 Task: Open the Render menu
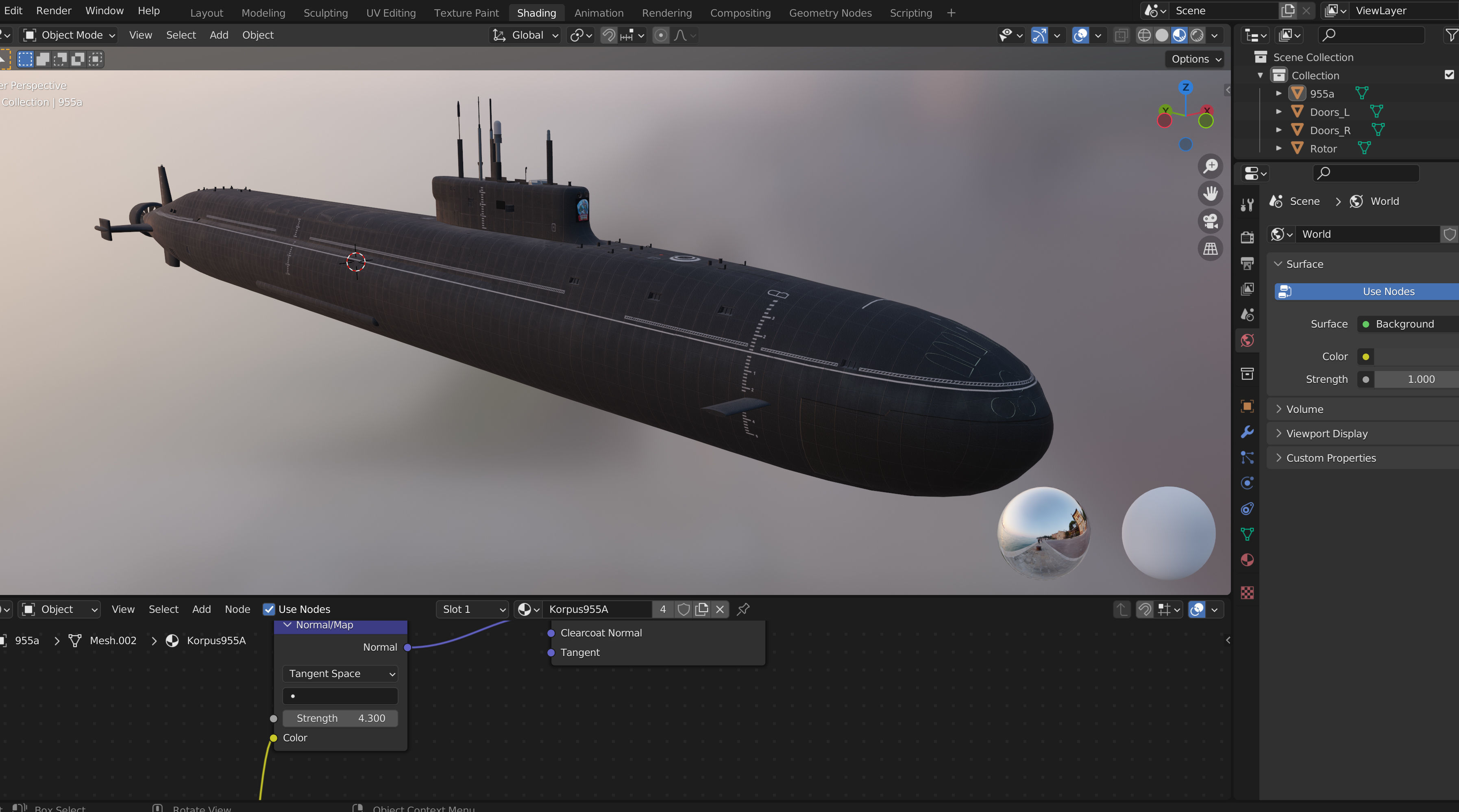click(54, 11)
